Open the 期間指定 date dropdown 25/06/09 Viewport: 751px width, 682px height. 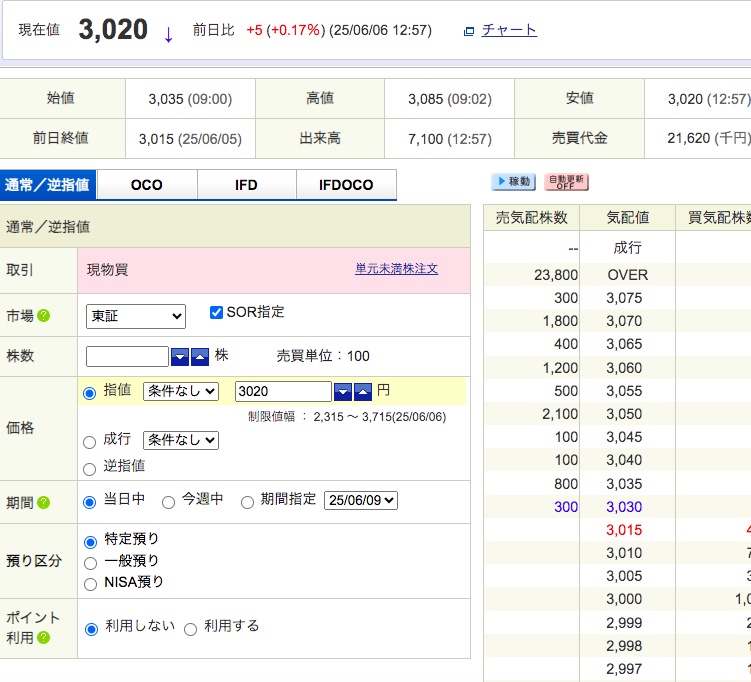[x=361, y=500]
